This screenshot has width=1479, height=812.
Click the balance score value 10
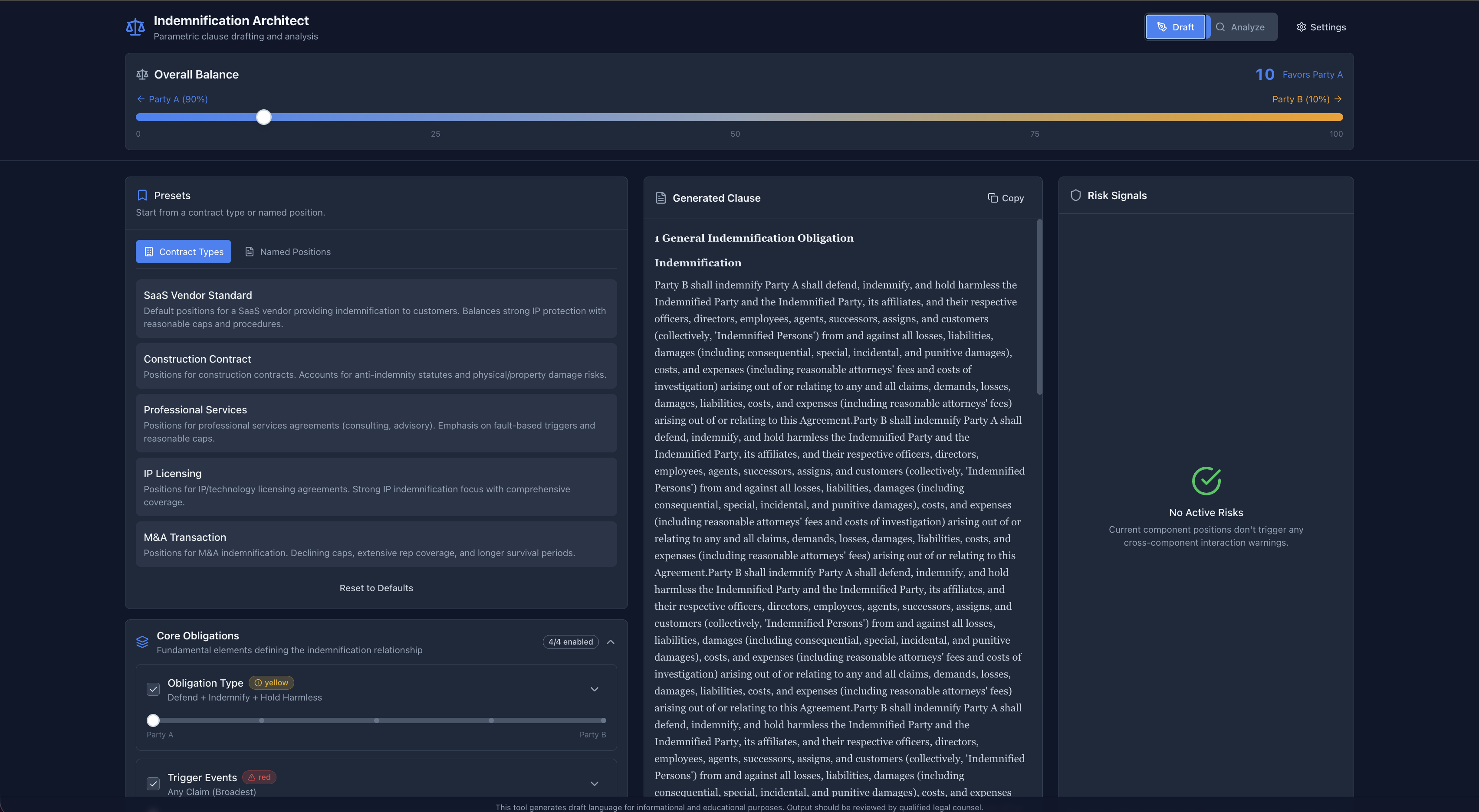[x=1265, y=74]
